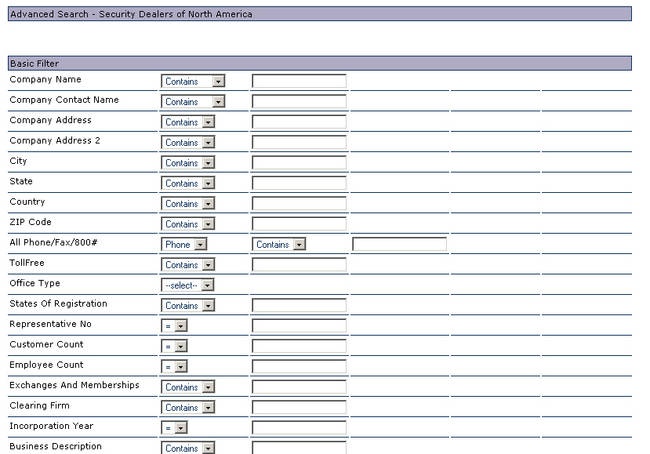Open the Representative No operator dropdown
Image resolution: width=650 pixels, height=454 pixels.
(x=175, y=326)
